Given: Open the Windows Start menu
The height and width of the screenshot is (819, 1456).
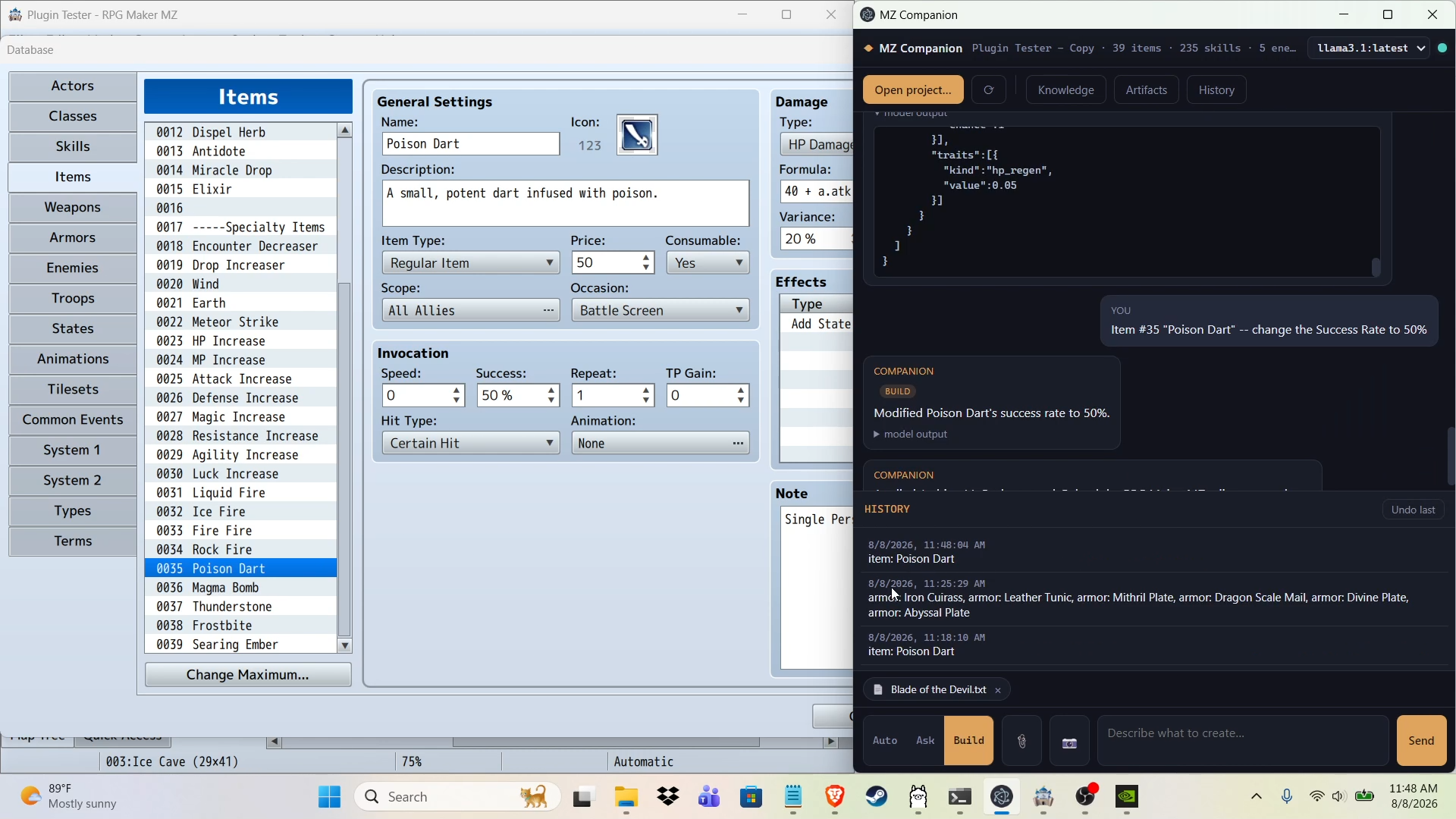Looking at the screenshot, I should [x=330, y=797].
